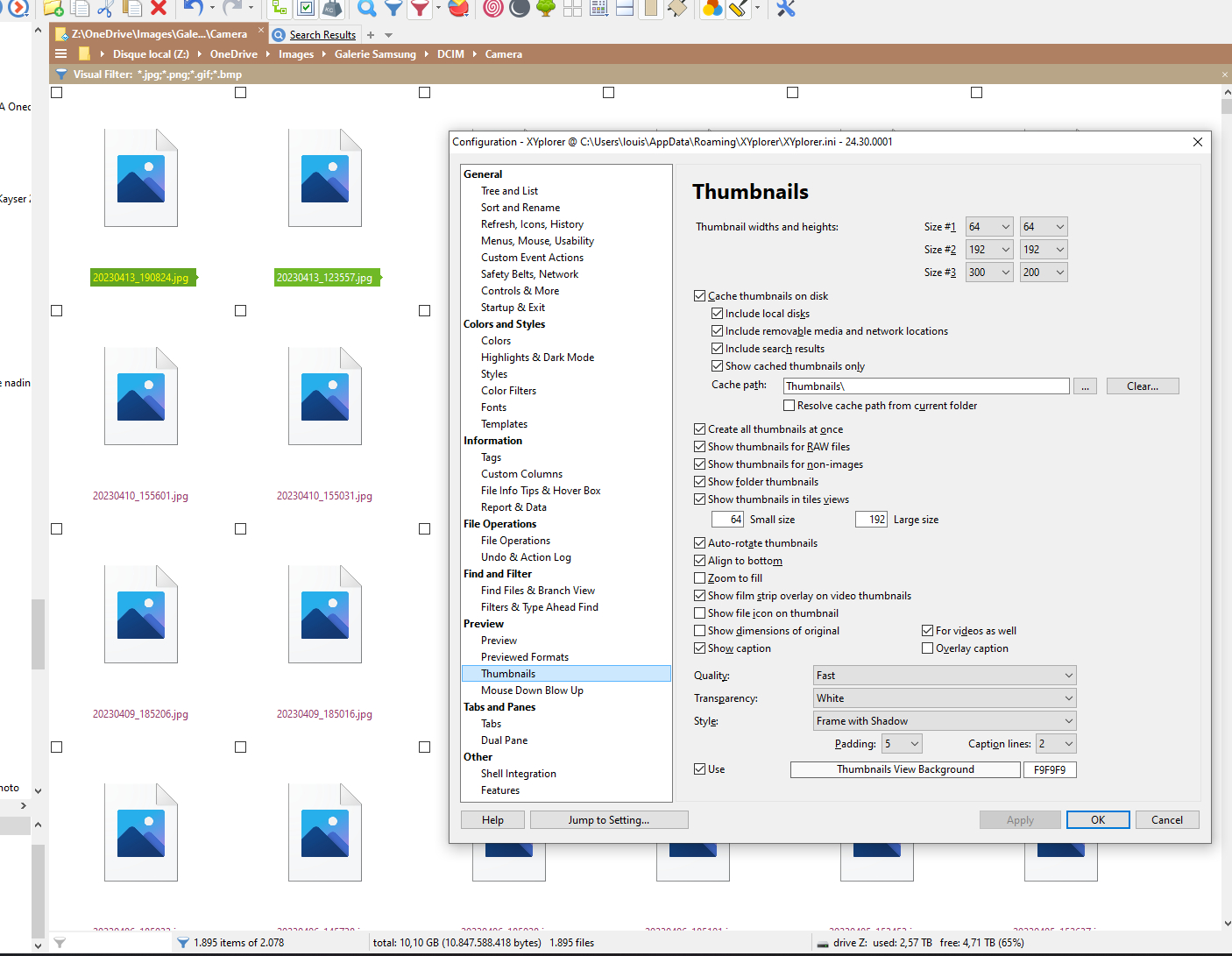Image resolution: width=1232 pixels, height=956 pixels.
Task: Click the hamburger menu in address bar
Action: pos(61,53)
